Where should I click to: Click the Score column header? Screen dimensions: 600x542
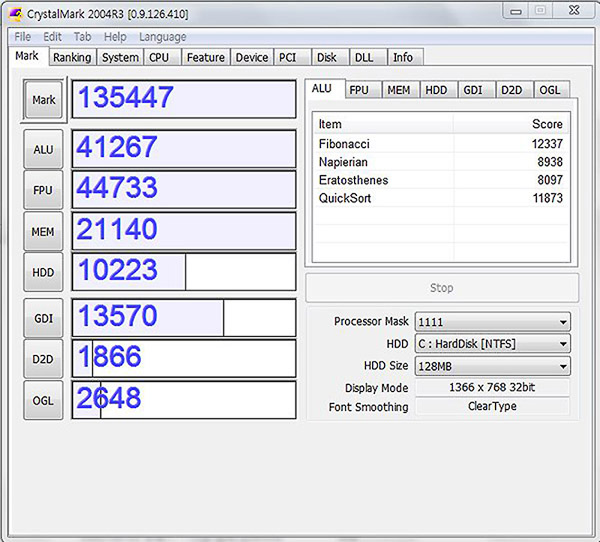(x=512, y=124)
